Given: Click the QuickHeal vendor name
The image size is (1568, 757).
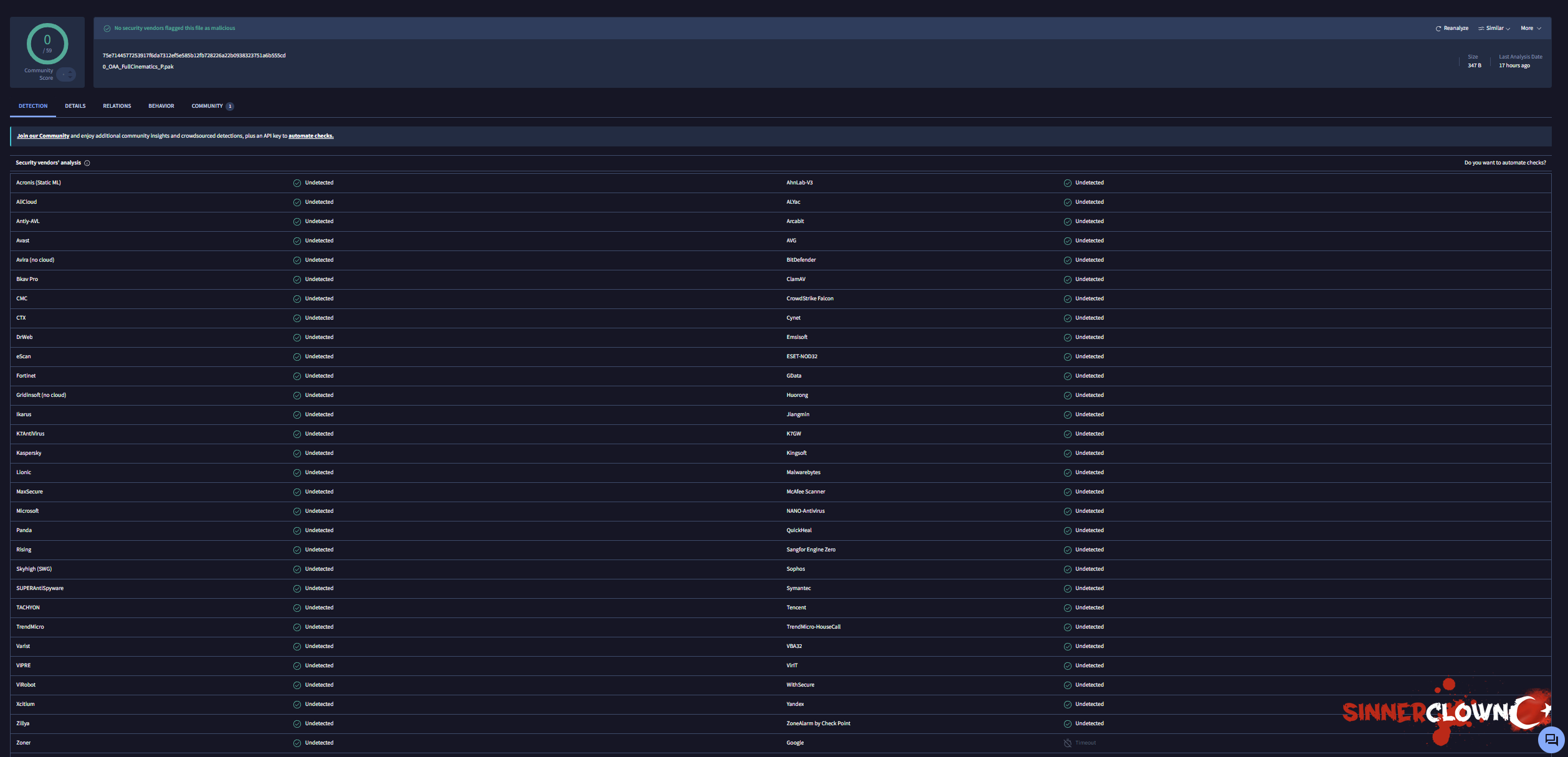Looking at the screenshot, I should point(799,530).
